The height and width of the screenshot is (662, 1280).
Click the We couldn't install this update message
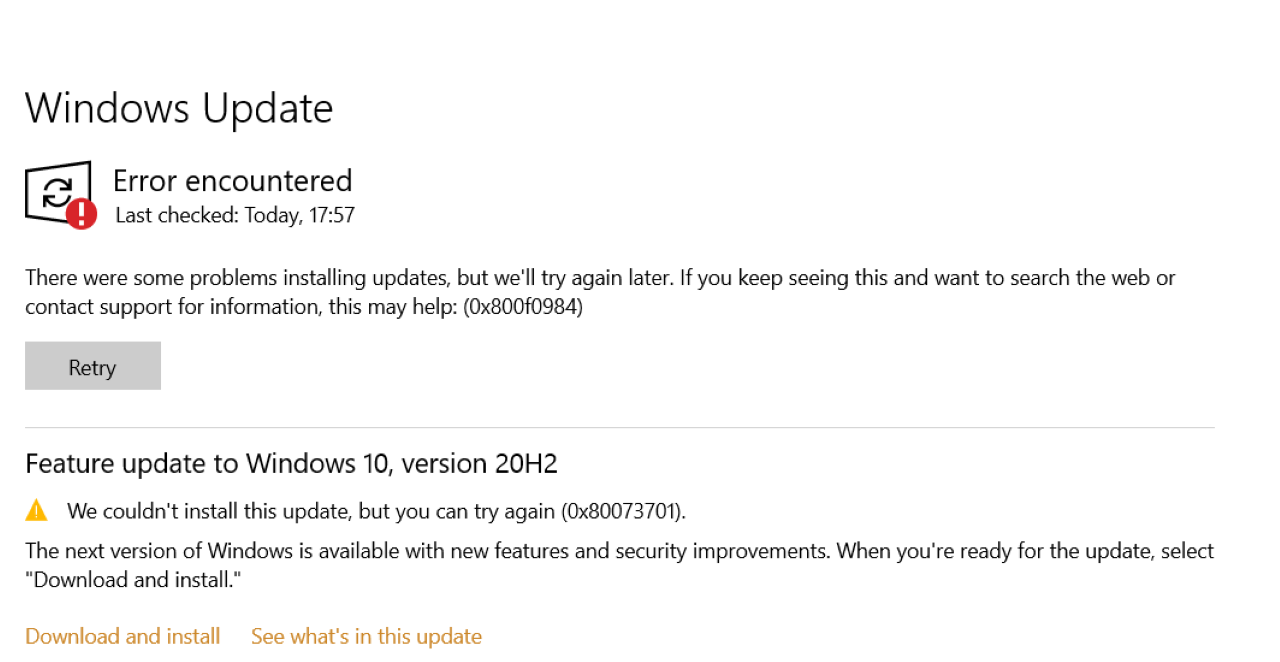[376, 511]
